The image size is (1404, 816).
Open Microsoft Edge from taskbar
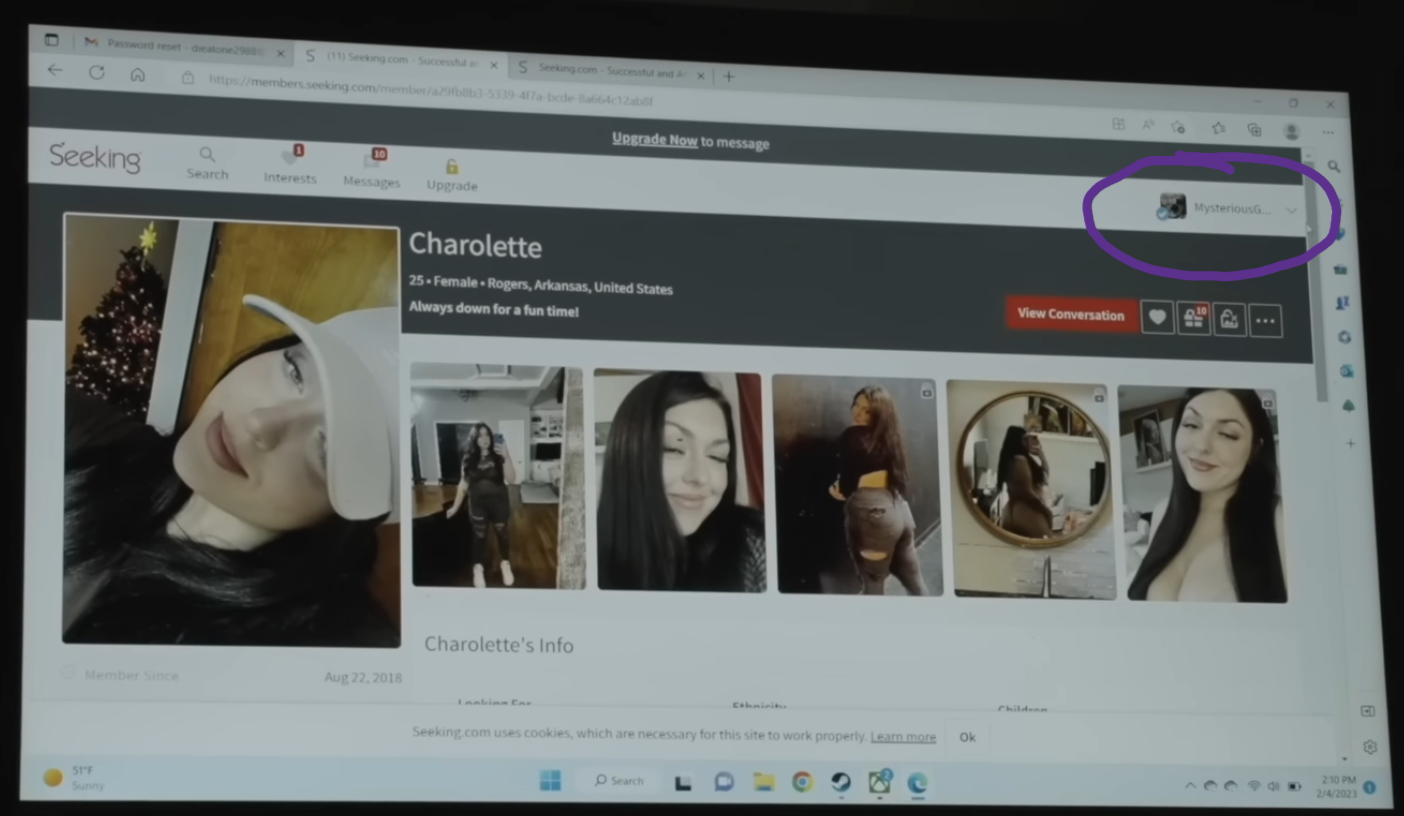tap(917, 783)
